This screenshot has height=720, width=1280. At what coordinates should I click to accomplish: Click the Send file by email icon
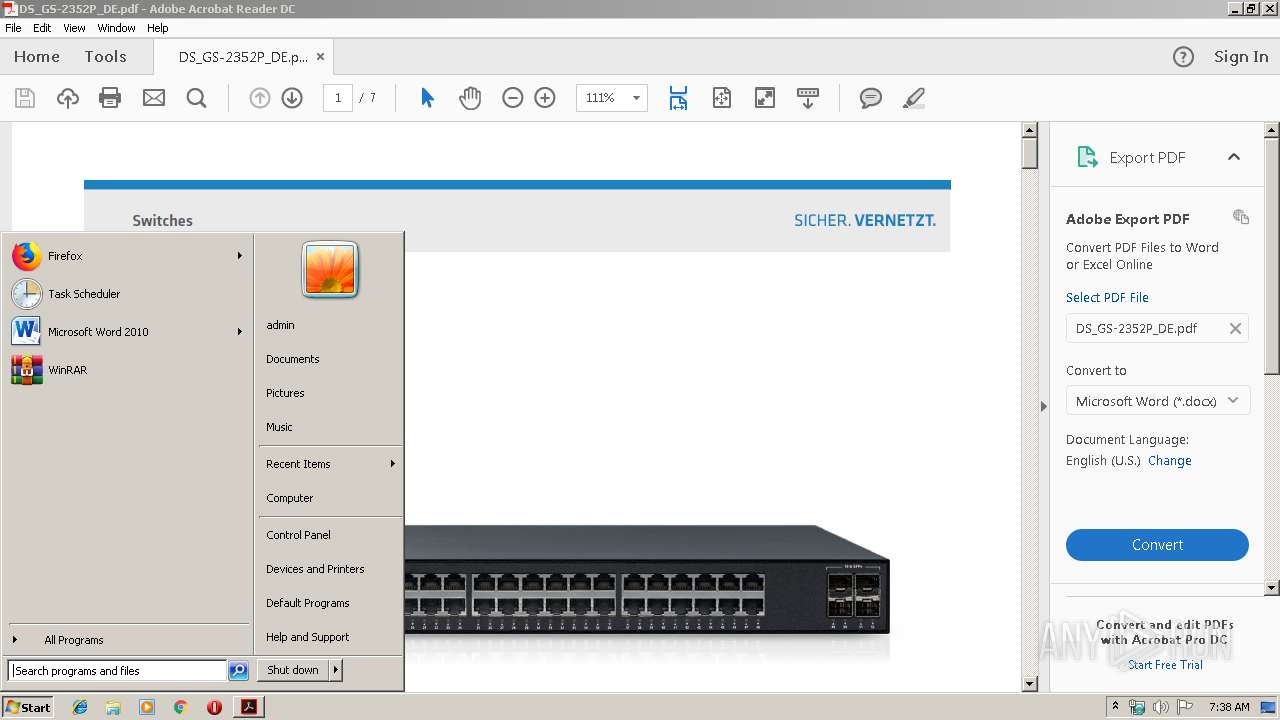click(154, 98)
